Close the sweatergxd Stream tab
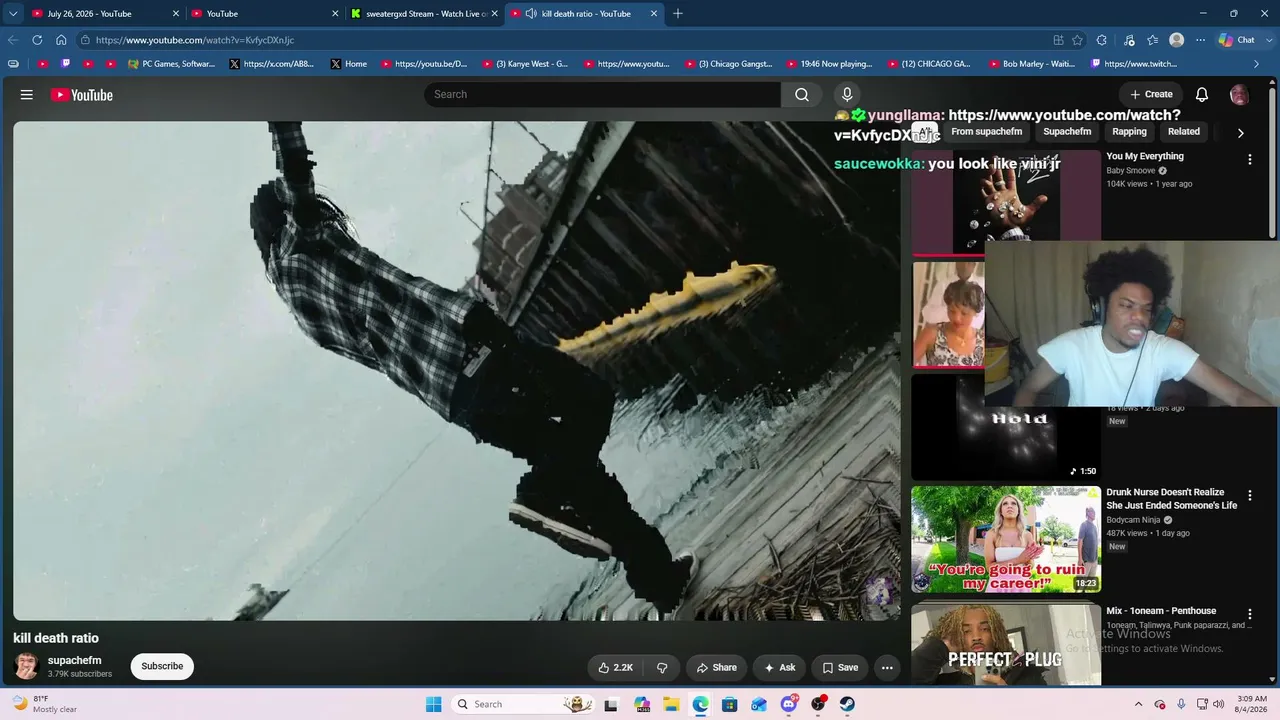Image resolution: width=1280 pixels, height=720 pixels. click(494, 14)
